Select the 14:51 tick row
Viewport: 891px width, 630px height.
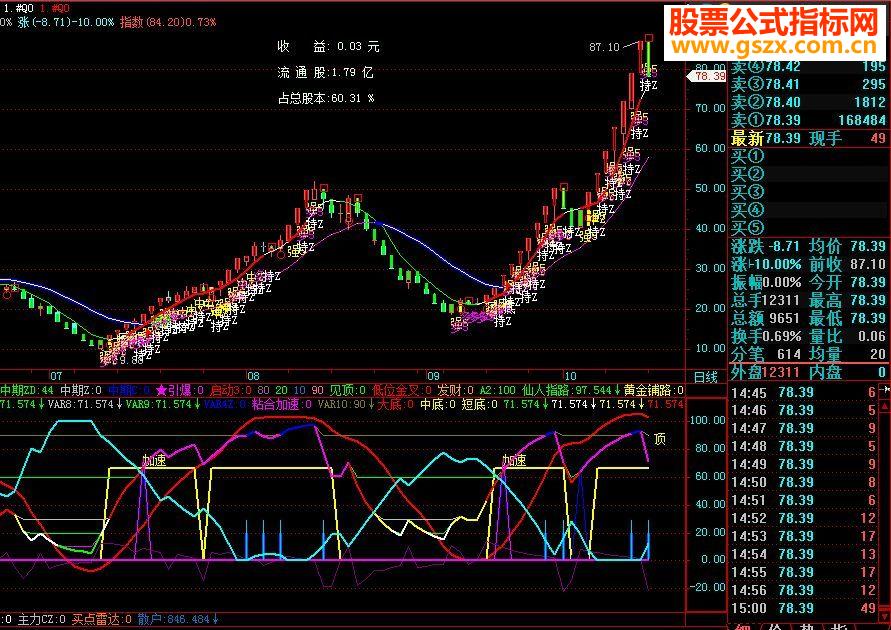pos(804,500)
